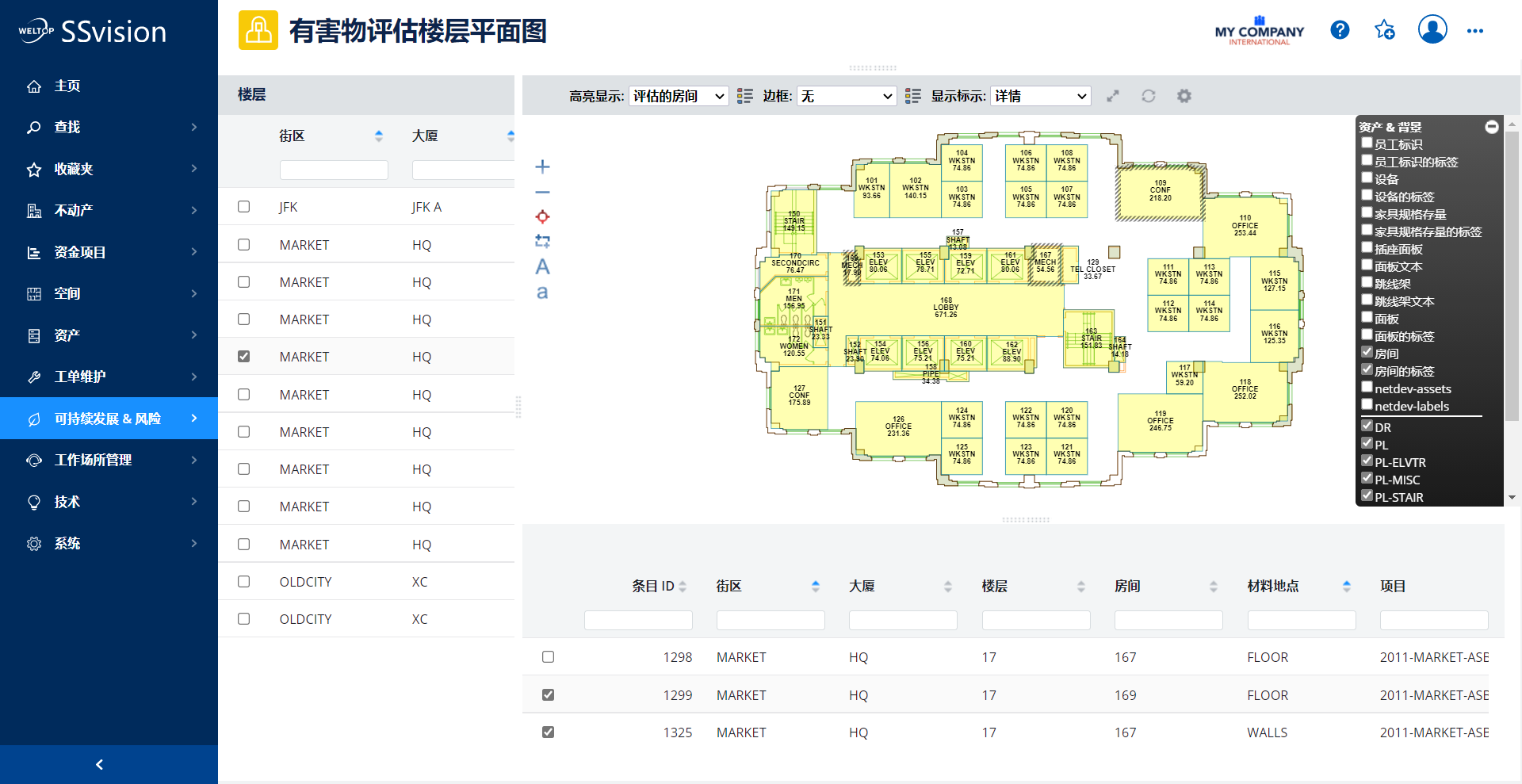The image size is (1522, 784).
Task: Sort table by 材料地点 column header
Action: 1273,586
